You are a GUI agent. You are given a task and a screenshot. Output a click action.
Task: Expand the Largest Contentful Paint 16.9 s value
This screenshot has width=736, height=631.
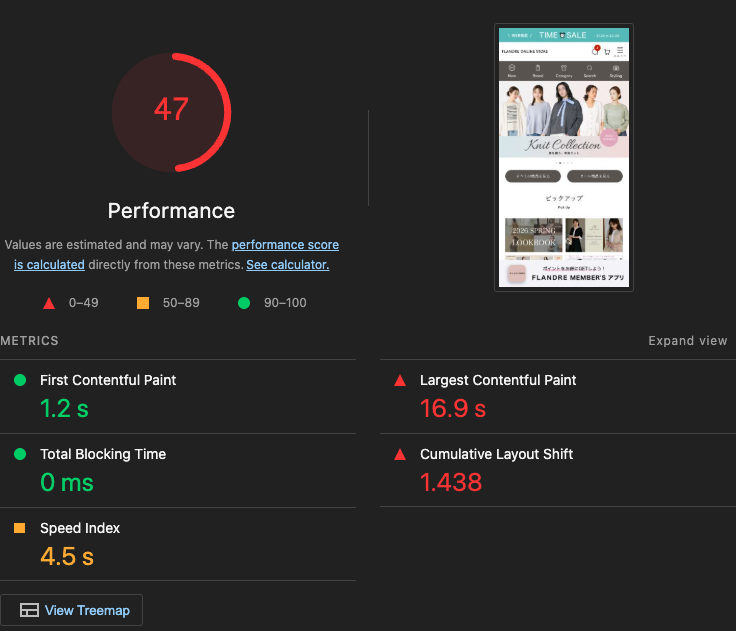[x=453, y=408]
